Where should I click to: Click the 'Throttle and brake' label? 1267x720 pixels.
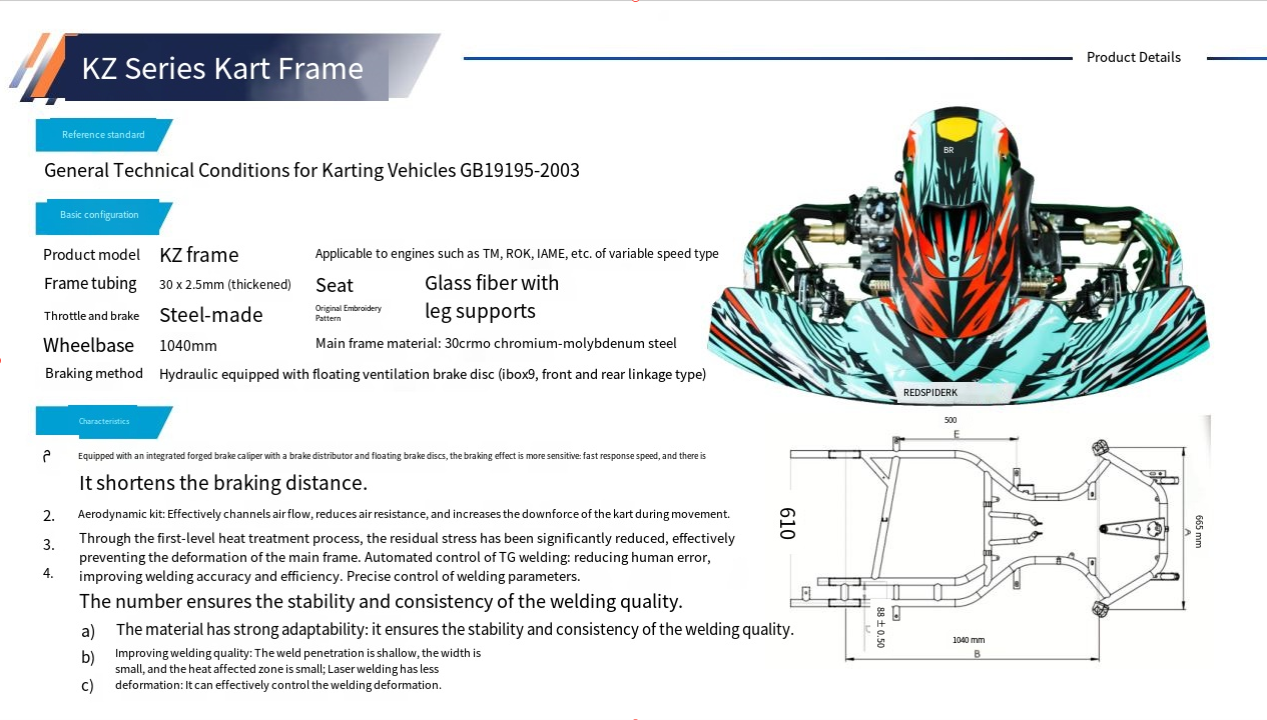(x=92, y=316)
